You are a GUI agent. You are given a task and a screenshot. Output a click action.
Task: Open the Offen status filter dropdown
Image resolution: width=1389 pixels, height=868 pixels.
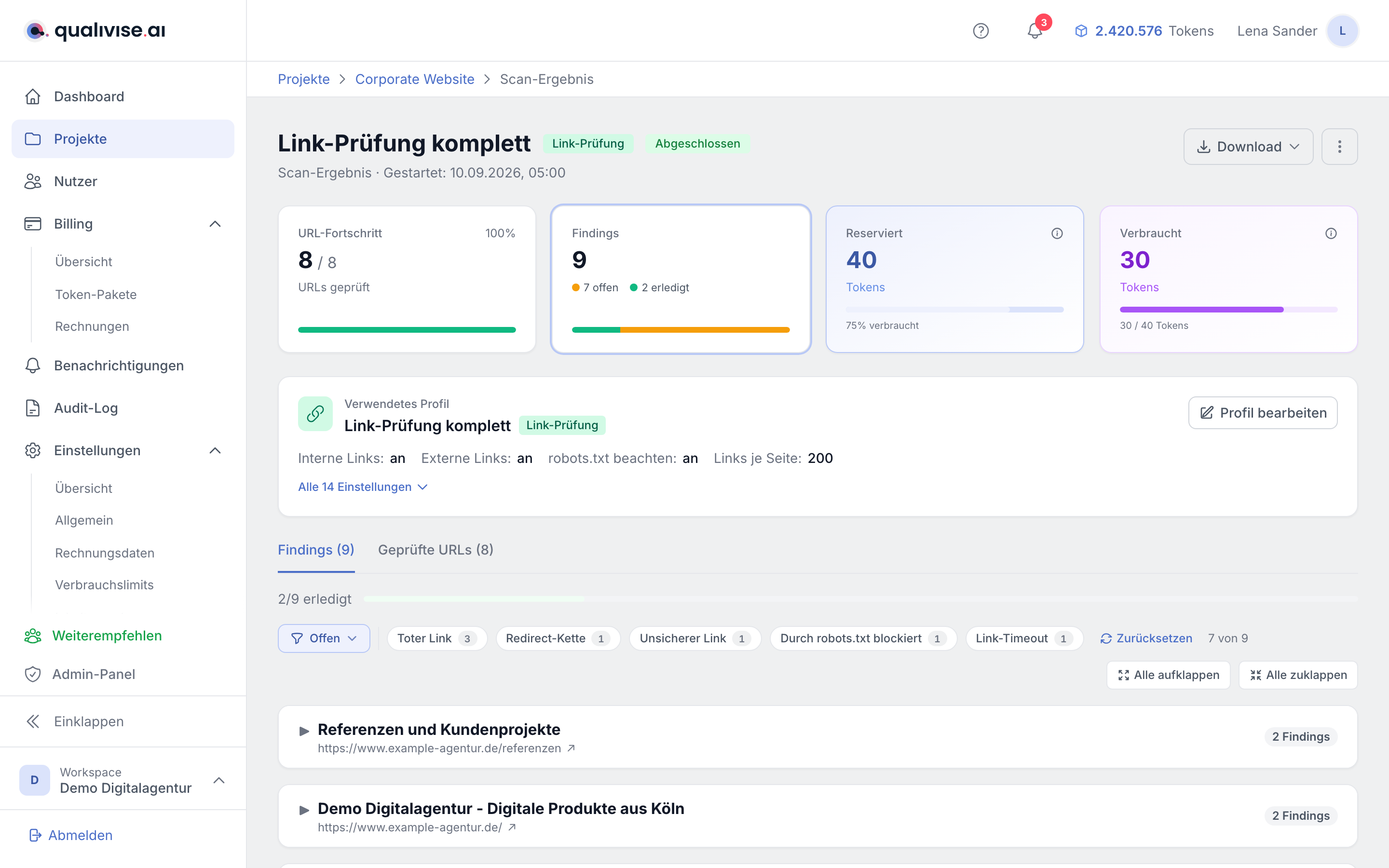[324, 638]
